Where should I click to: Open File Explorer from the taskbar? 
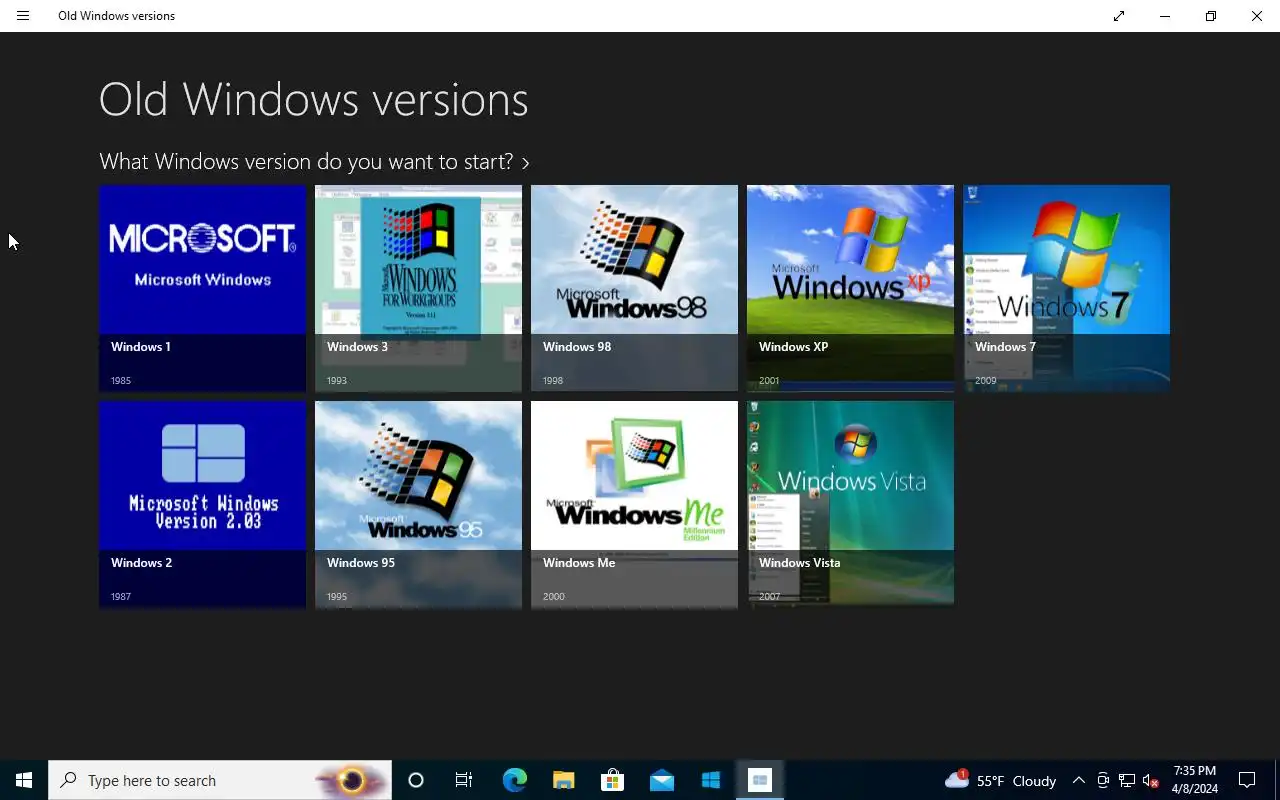(563, 780)
